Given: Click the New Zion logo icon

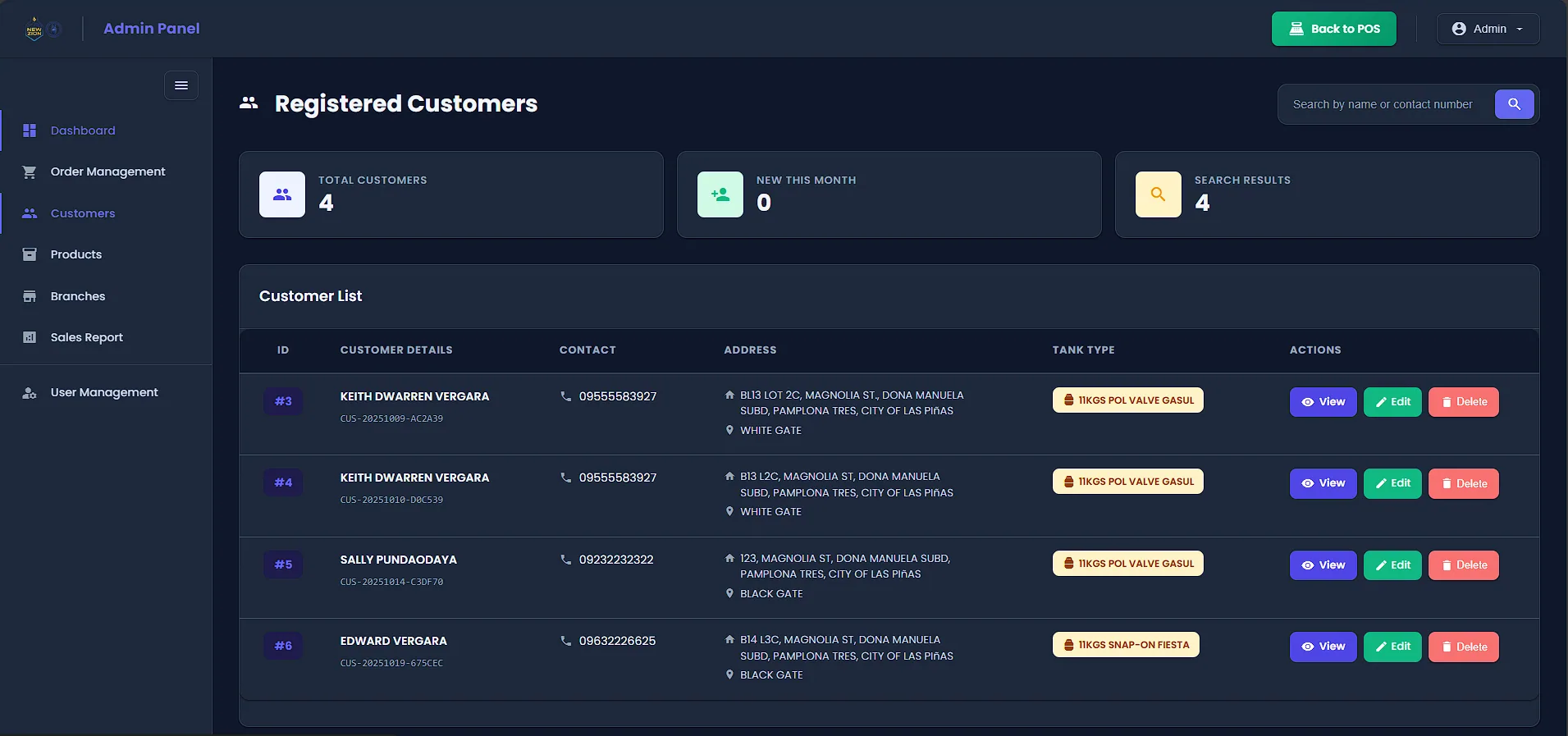Looking at the screenshot, I should click(x=34, y=29).
